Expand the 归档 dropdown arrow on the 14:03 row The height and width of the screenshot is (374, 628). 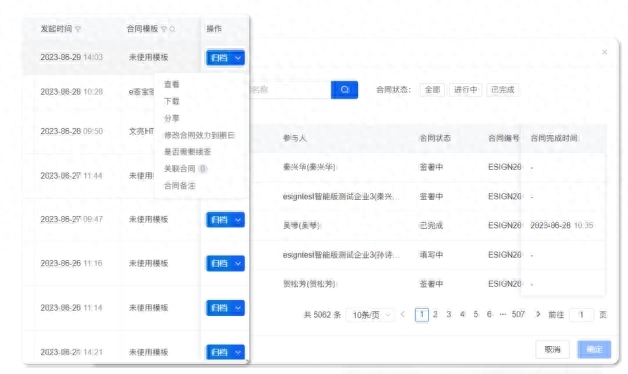(238, 58)
